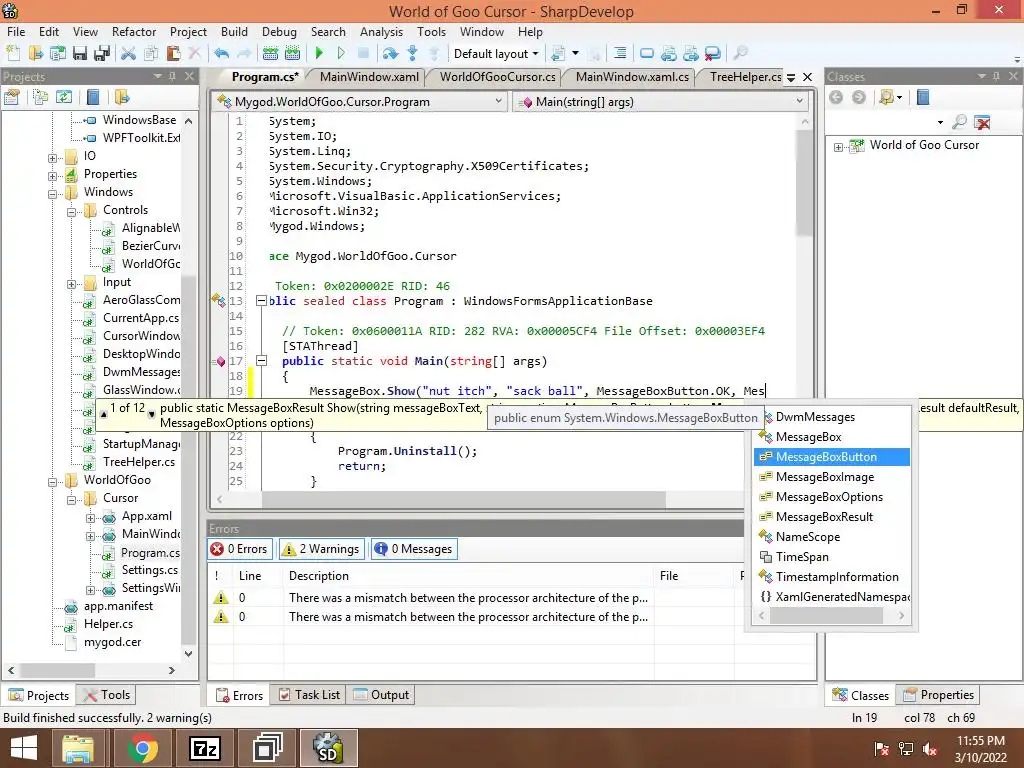Switch to the Tools panel tab
Image resolution: width=1024 pixels, height=768 pixels.
pyautogui.click(x=107, y=695)
